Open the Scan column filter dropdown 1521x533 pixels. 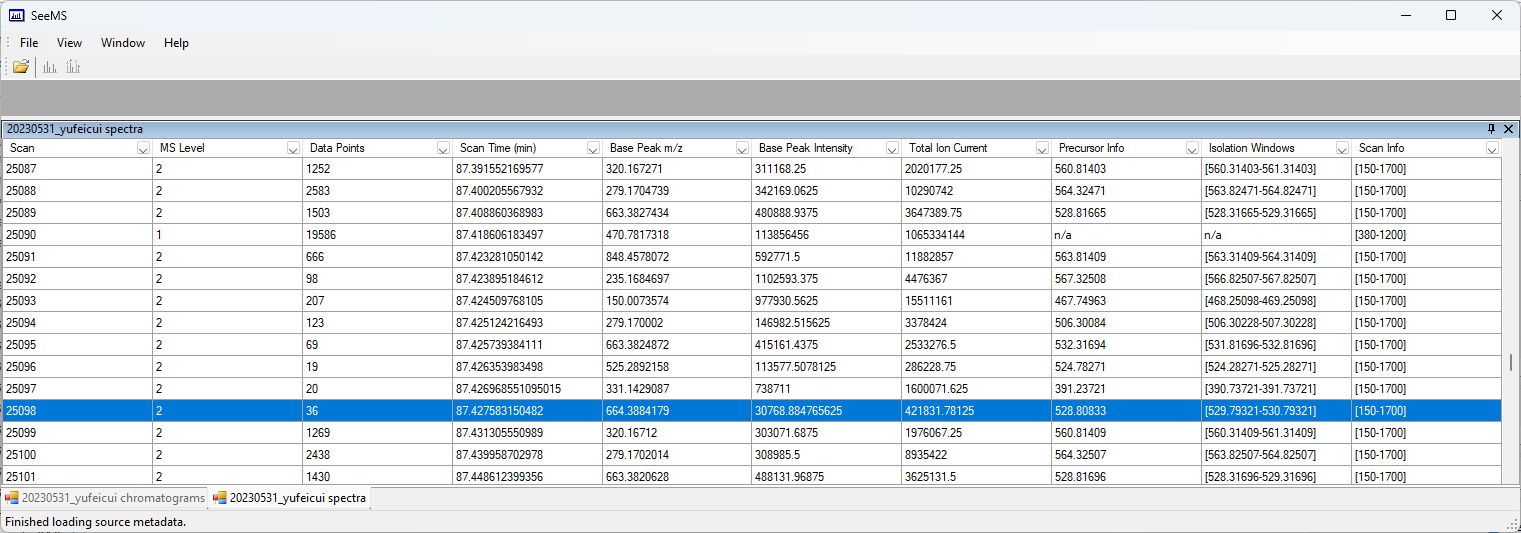coord(142,148)
